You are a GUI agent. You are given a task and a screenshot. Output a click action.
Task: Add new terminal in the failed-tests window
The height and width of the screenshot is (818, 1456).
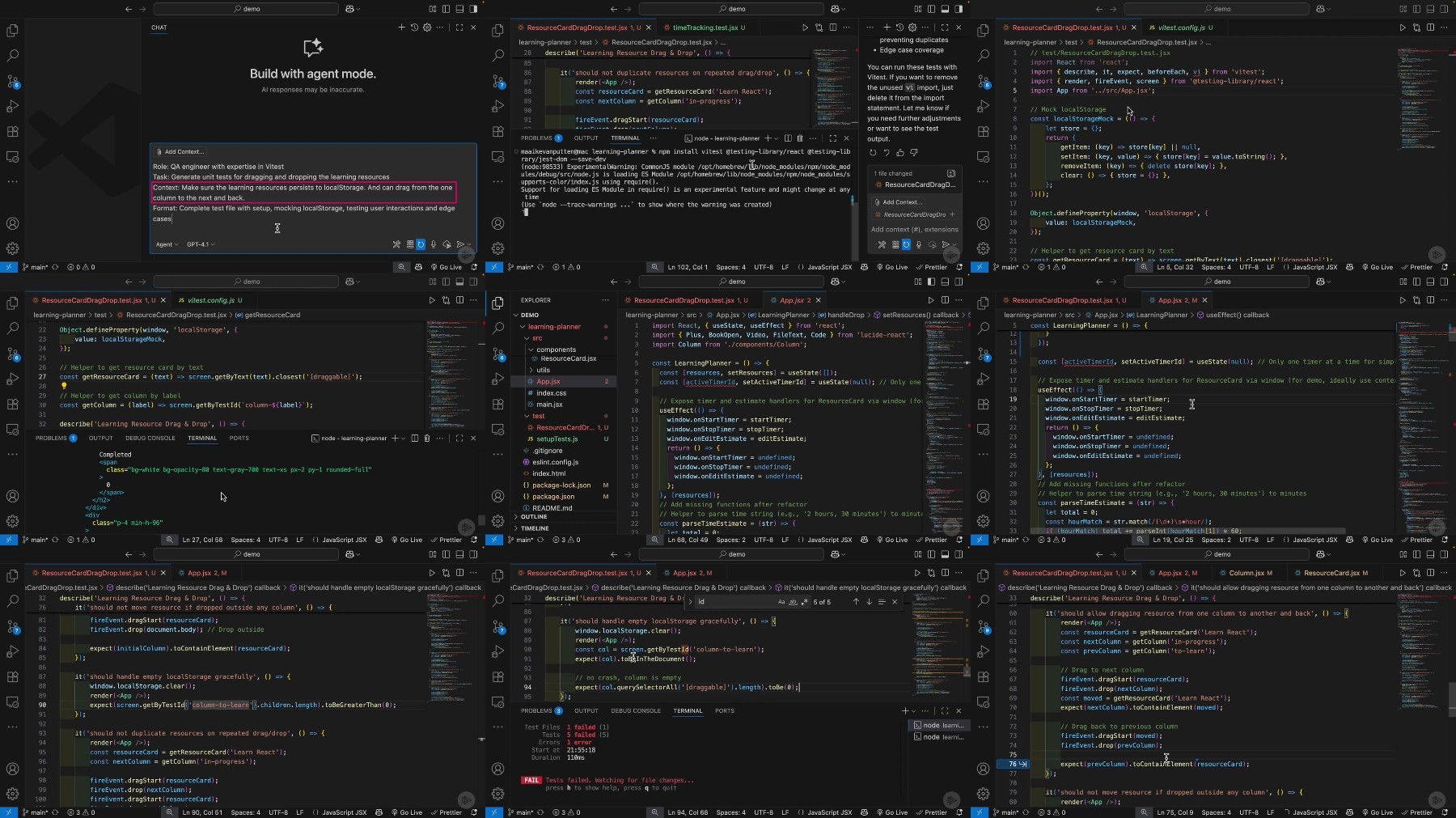coord(905,711)
